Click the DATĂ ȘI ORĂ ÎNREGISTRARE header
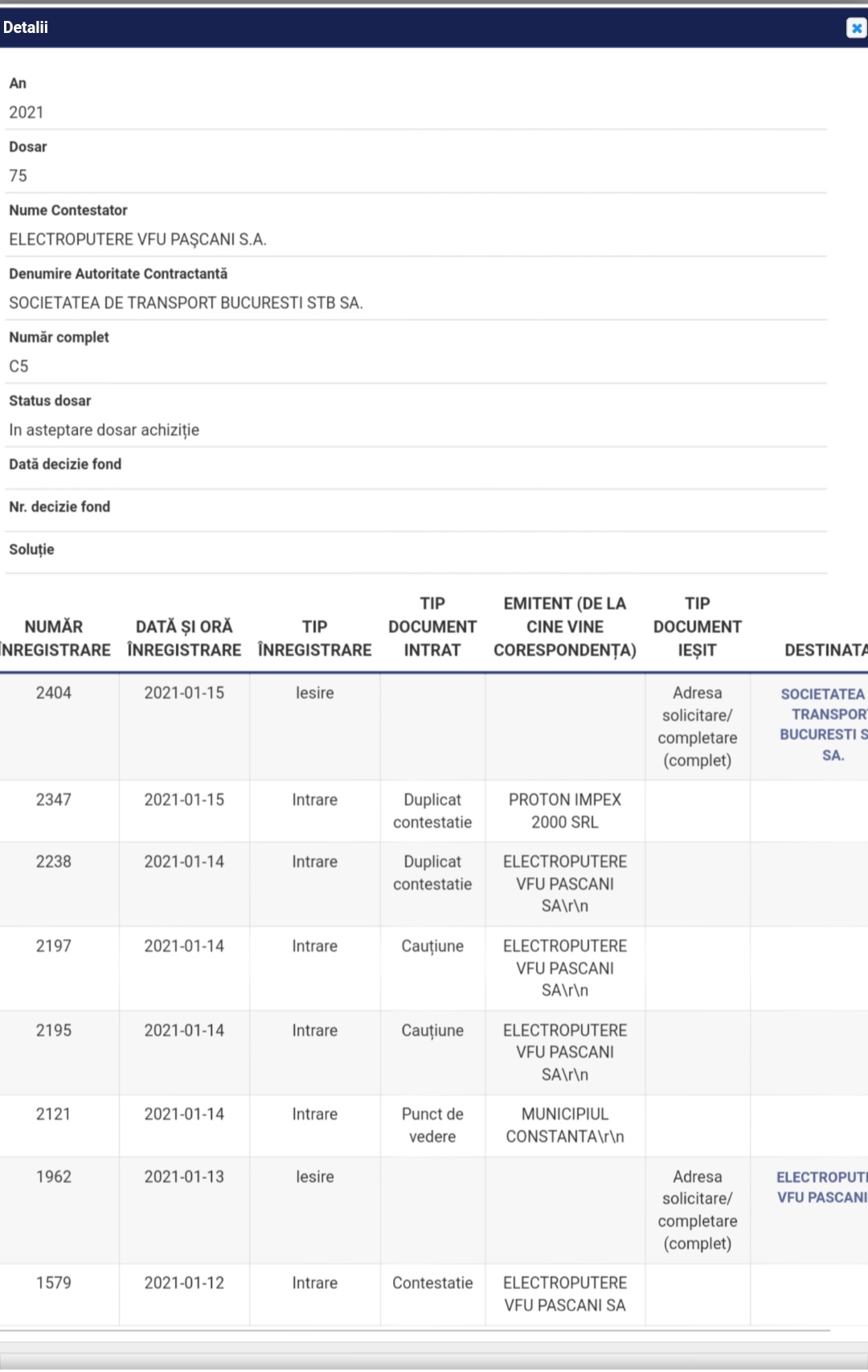Screen dimensions: 868x1372 pos(184,638)
